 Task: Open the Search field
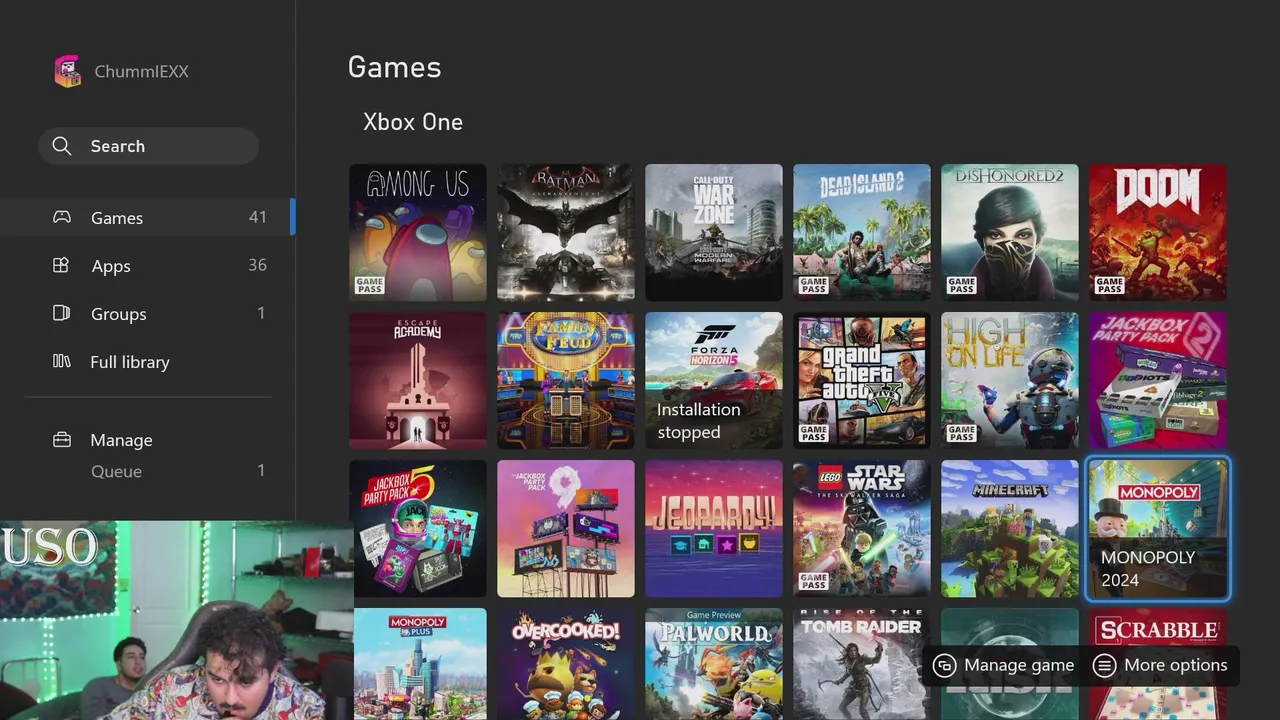point(148,146)
